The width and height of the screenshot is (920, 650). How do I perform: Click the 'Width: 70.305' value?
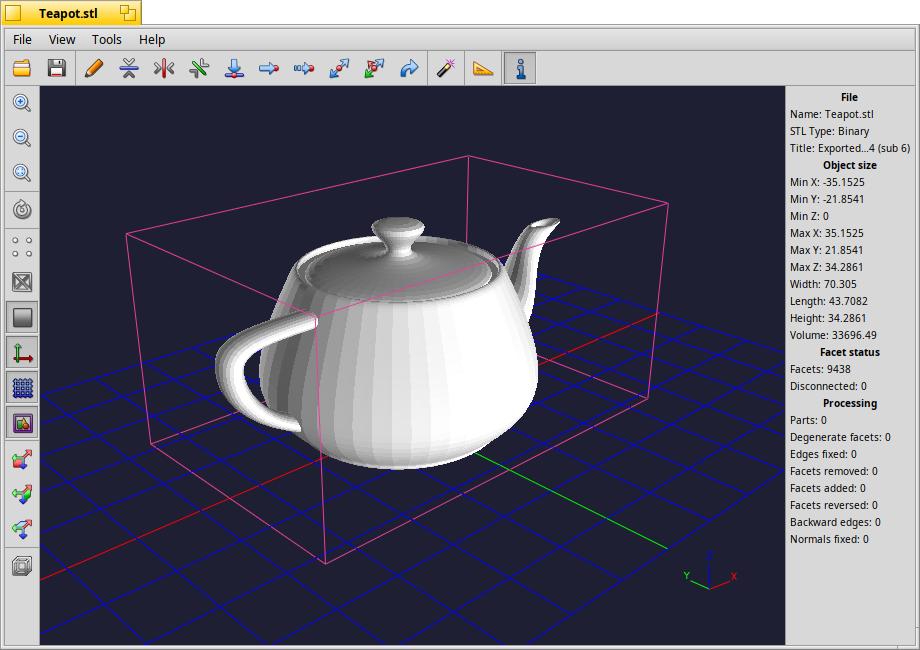click(823, 285)
